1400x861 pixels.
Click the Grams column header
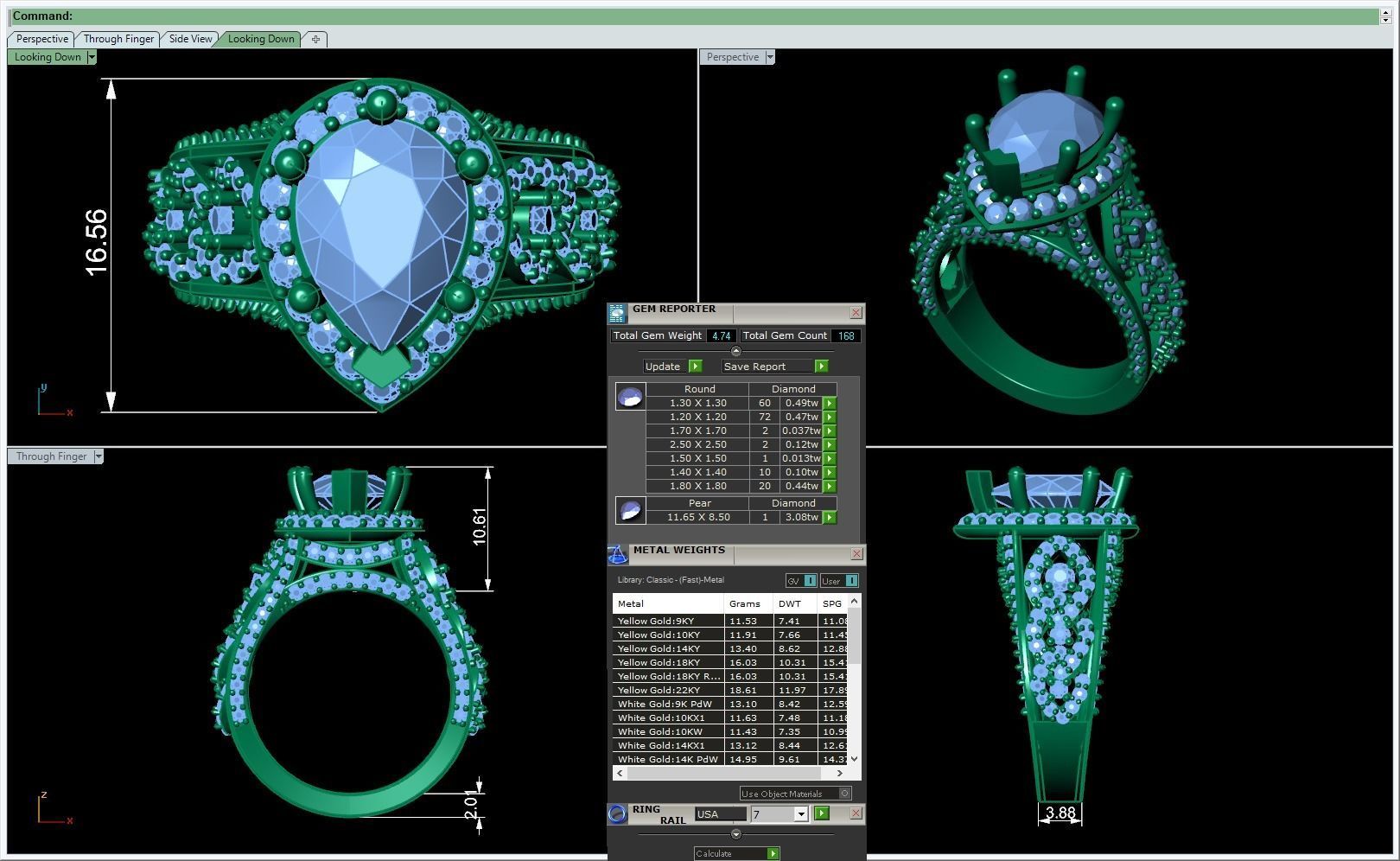[x=748, y=603]
